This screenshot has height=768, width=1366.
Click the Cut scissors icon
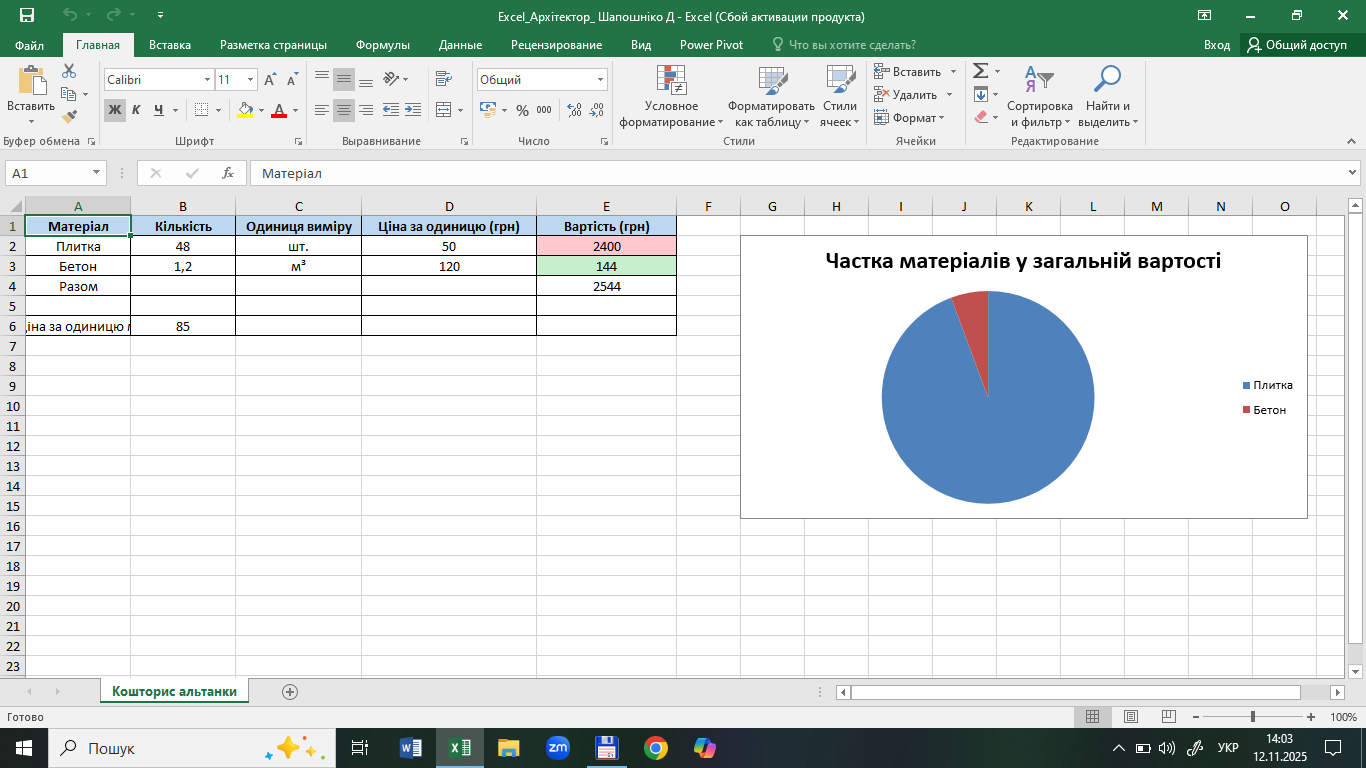click(69, 71)
